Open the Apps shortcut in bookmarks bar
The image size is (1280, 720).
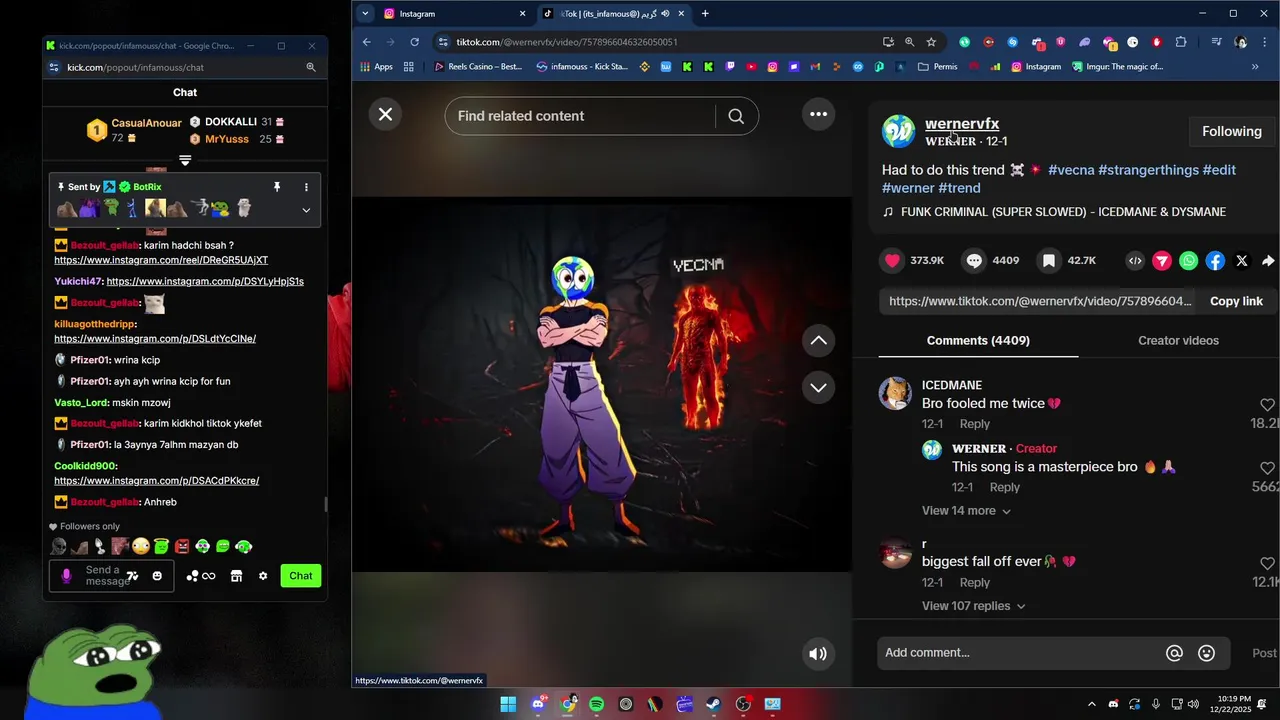coord(376,67)
